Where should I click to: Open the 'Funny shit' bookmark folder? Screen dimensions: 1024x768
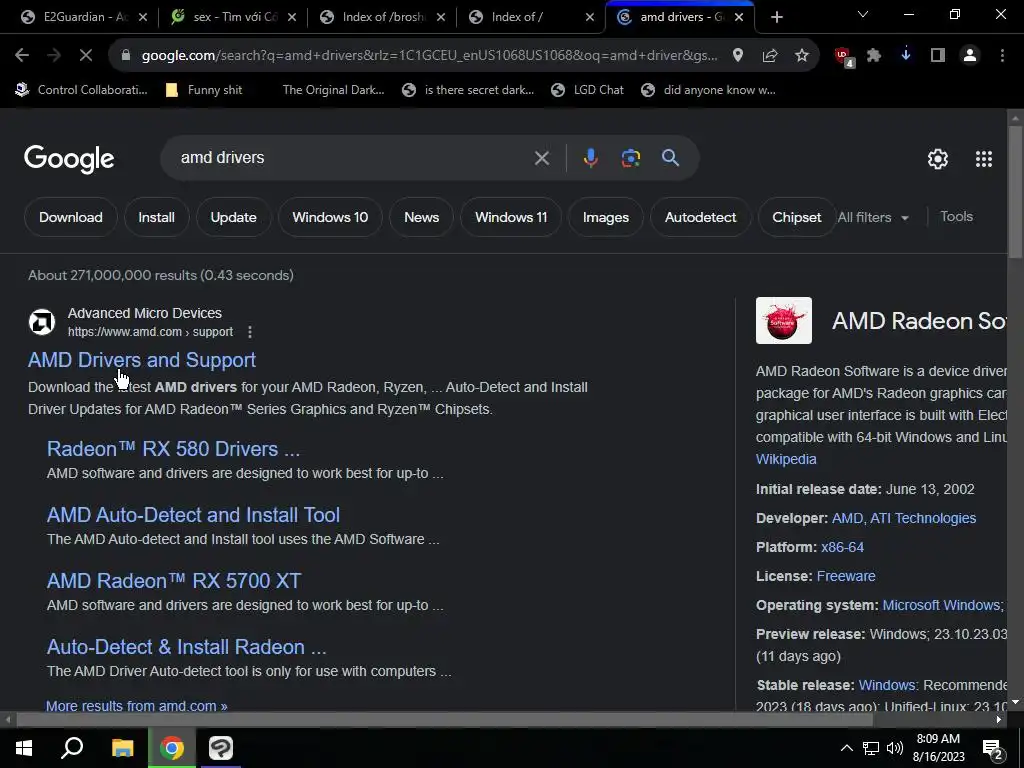click(x=204, y=90)
